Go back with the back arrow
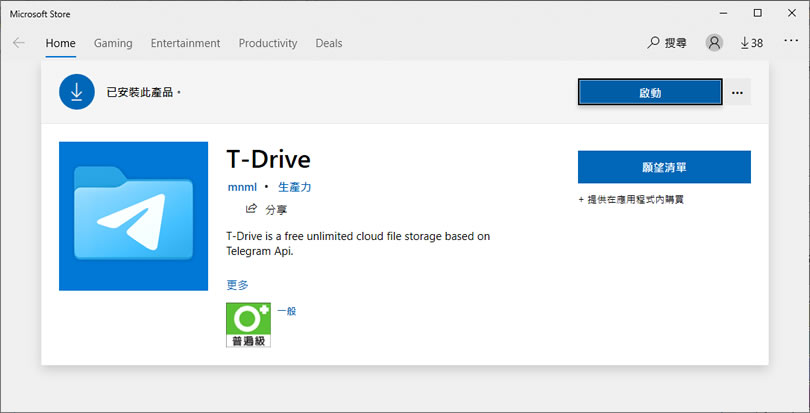810x413 pixels. pos(19,43)
